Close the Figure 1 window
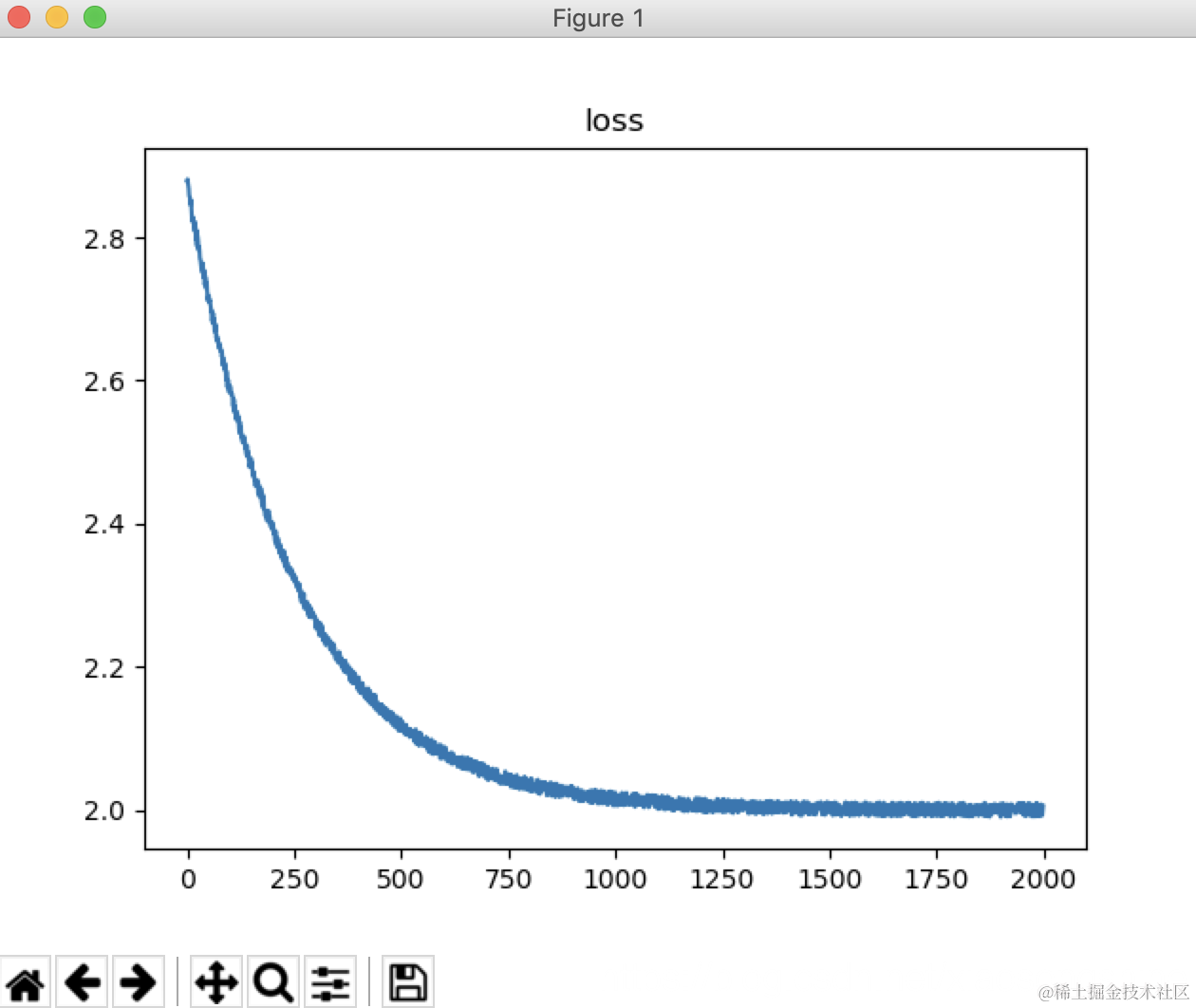 tap(19, 17)
